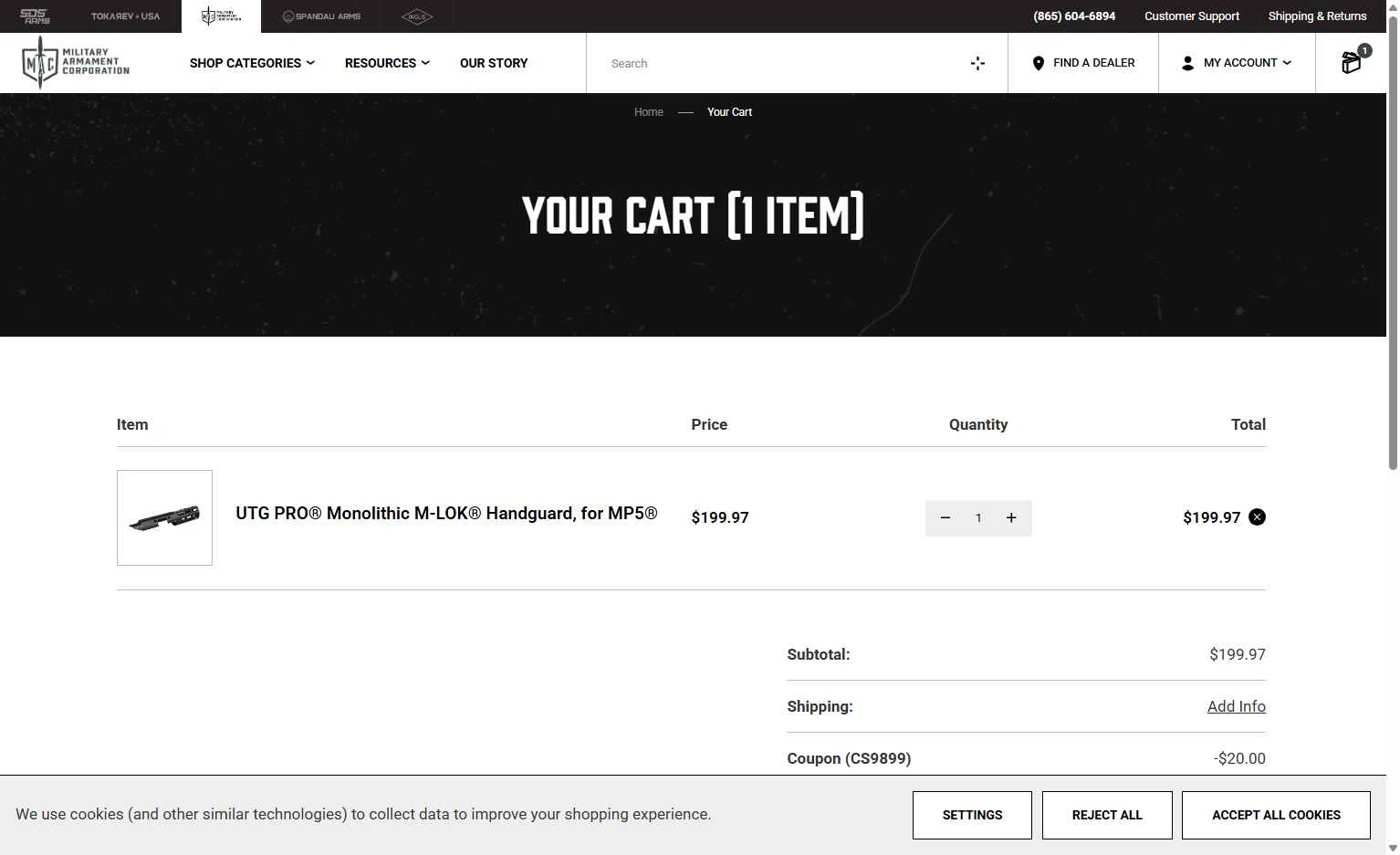This screenshot has height=855, width=1400.
Task: Click the Military Armament Corporation logo
Action: (76, 63)
